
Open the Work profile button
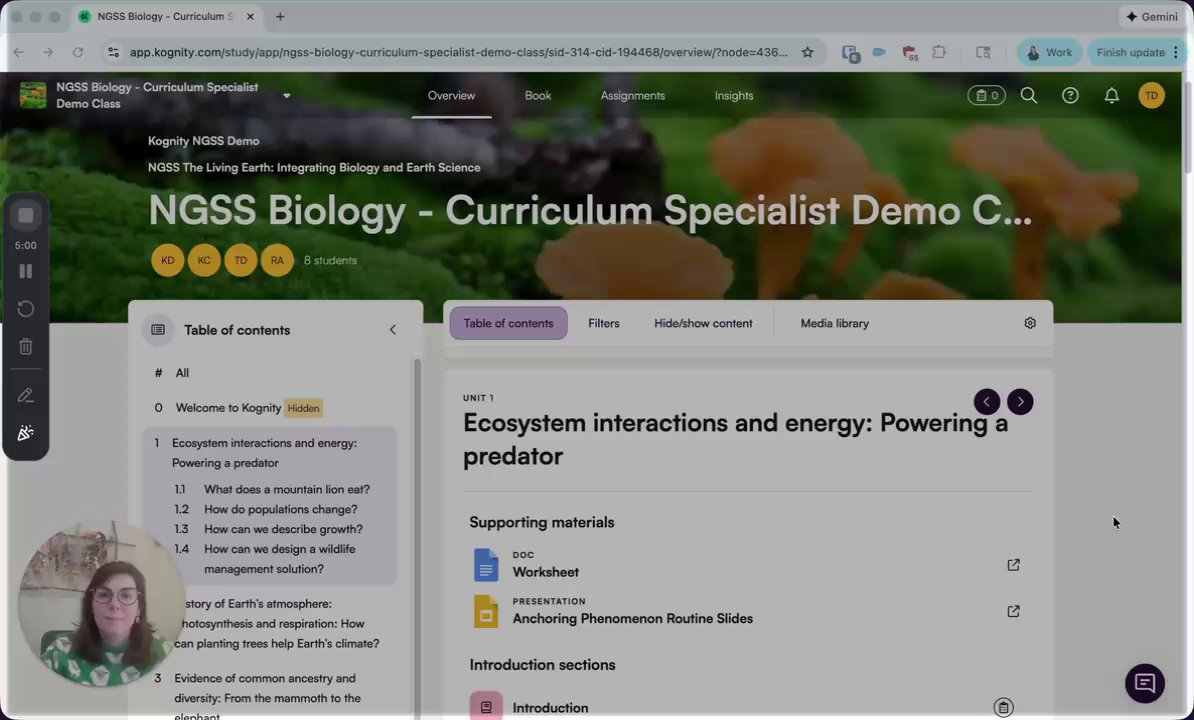(x=1049, y=53)
